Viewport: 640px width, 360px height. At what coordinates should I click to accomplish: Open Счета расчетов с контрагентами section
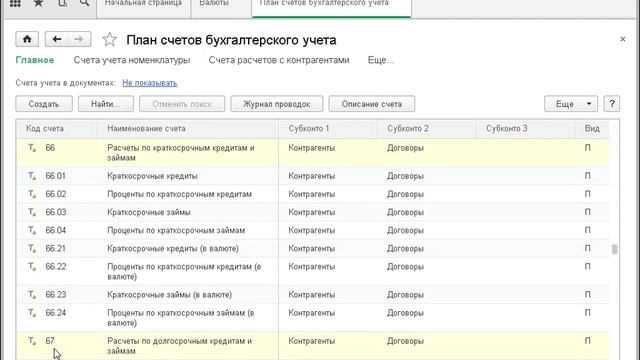(279, 60)
